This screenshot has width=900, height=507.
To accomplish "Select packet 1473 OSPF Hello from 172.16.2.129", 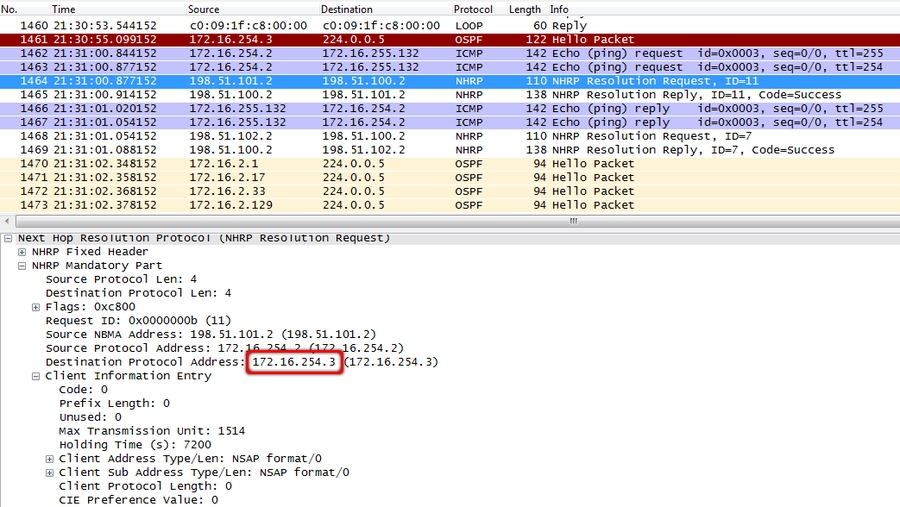I will [450, 205].
